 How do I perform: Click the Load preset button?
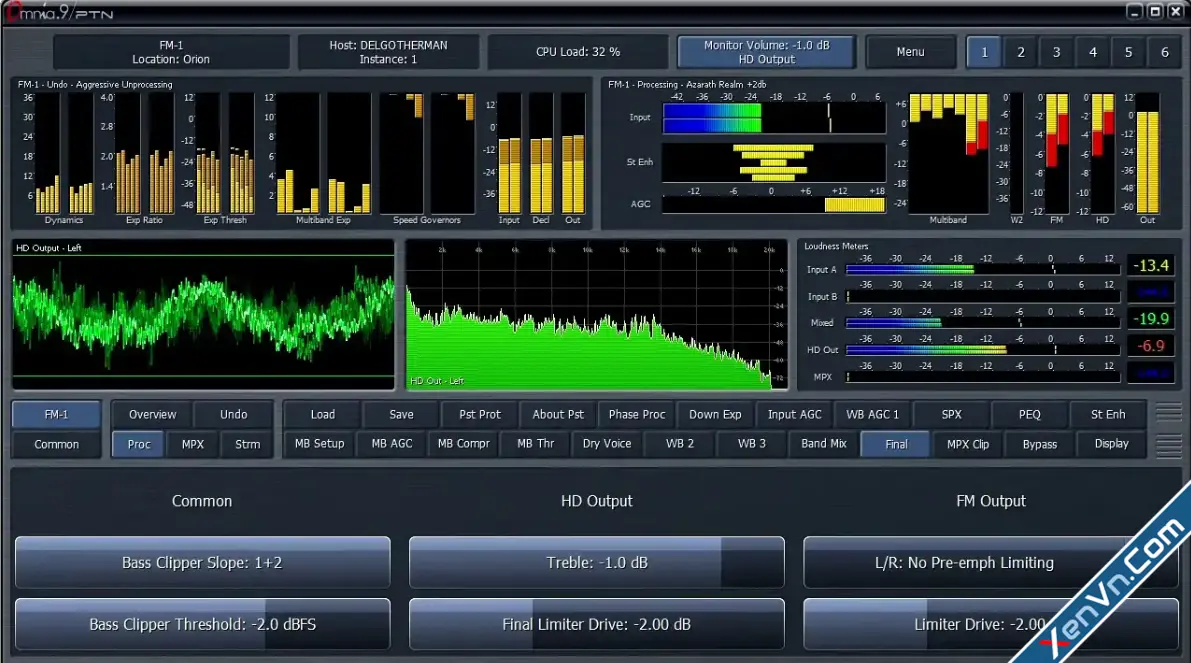pos(322,414)
